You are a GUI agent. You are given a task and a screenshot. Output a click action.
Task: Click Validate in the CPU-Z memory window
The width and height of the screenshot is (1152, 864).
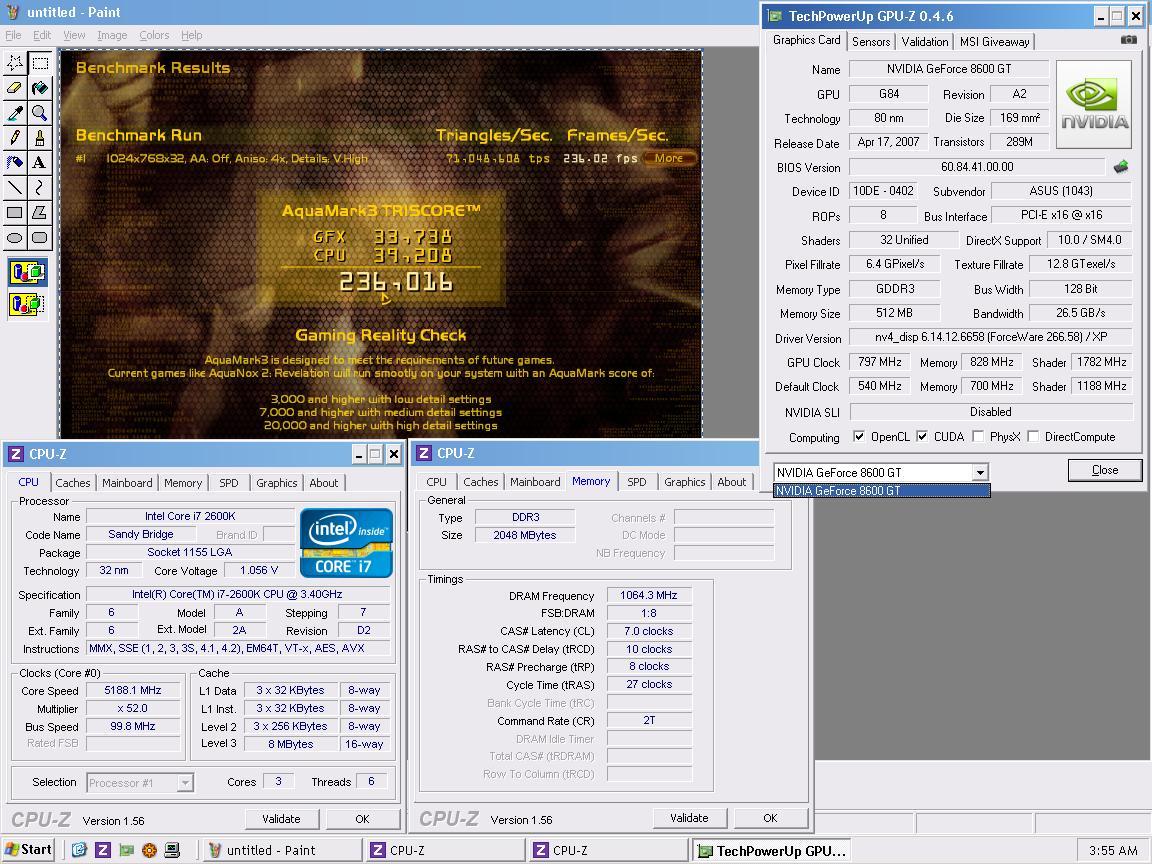coord(689,818)
